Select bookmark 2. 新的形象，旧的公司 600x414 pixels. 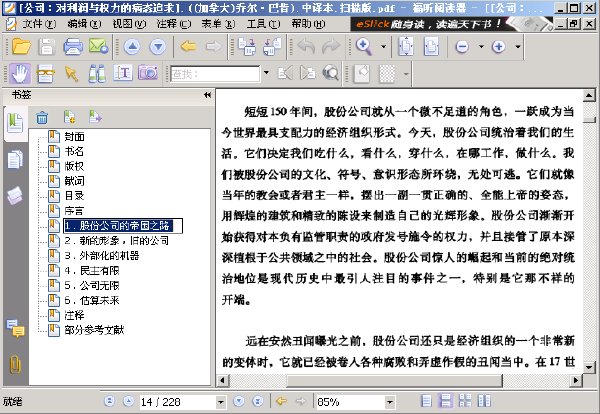[x=117, y=240]
